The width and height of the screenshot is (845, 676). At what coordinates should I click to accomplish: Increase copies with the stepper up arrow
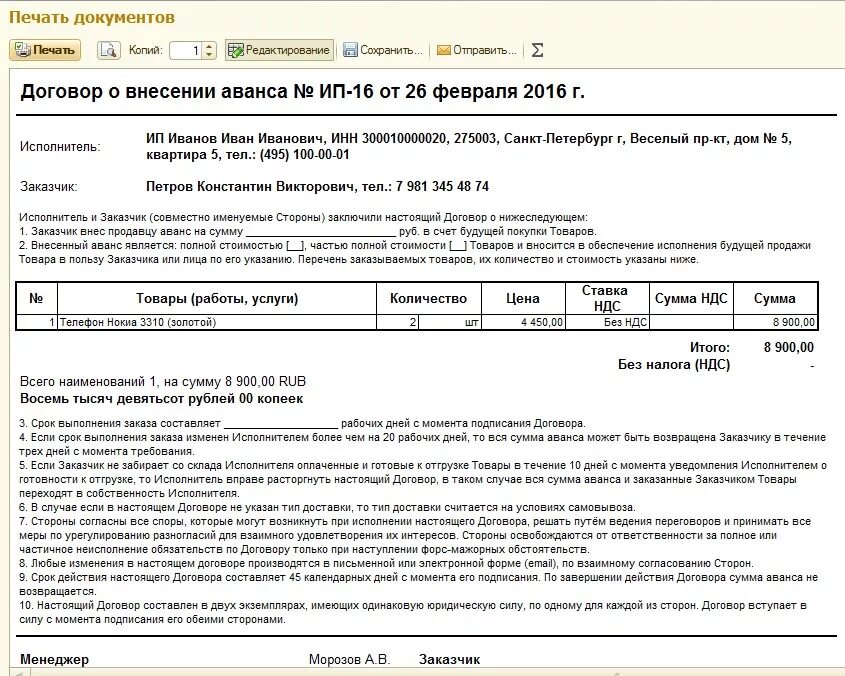tap(209, 46)
